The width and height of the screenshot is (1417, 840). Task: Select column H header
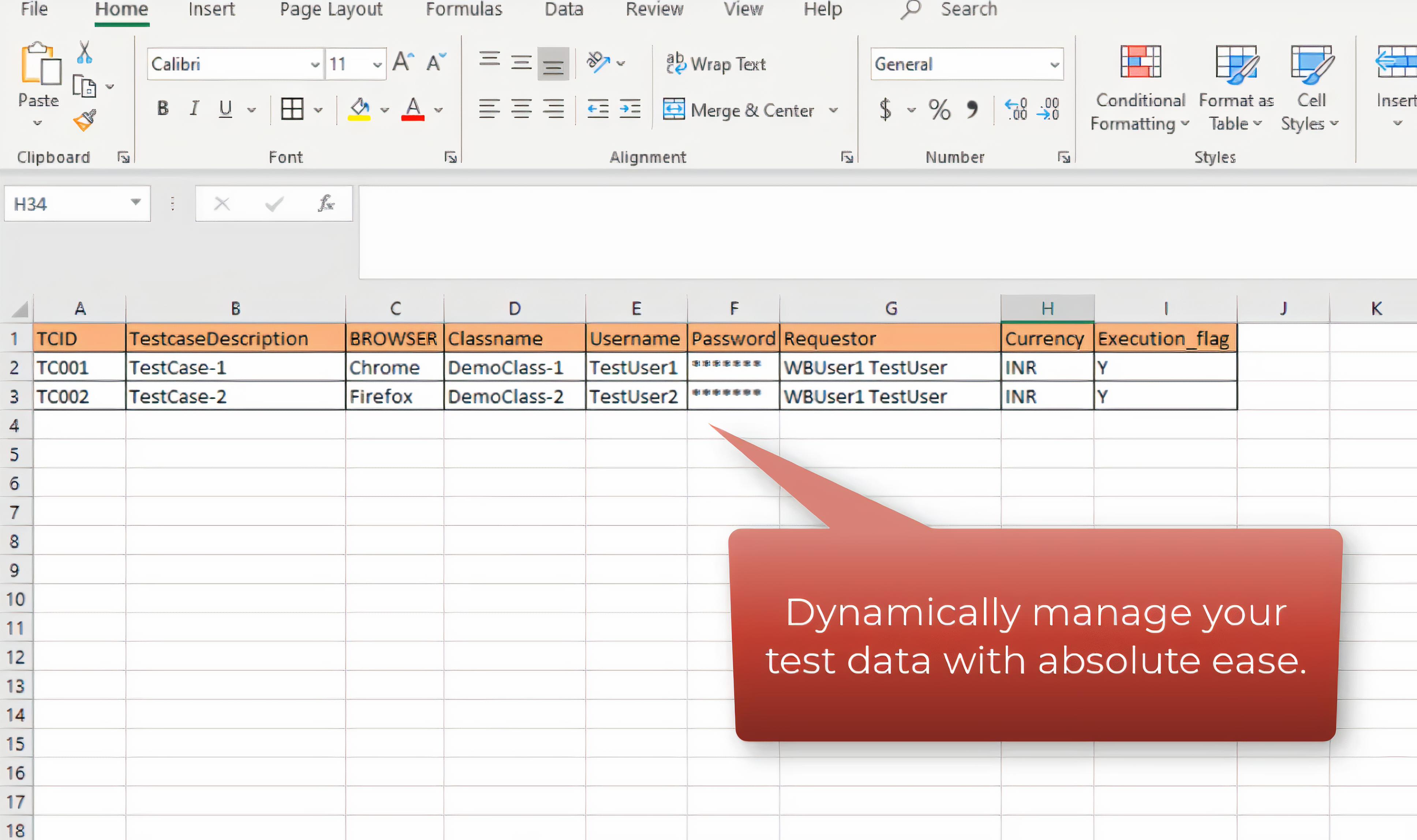[x=1047, y=308]
